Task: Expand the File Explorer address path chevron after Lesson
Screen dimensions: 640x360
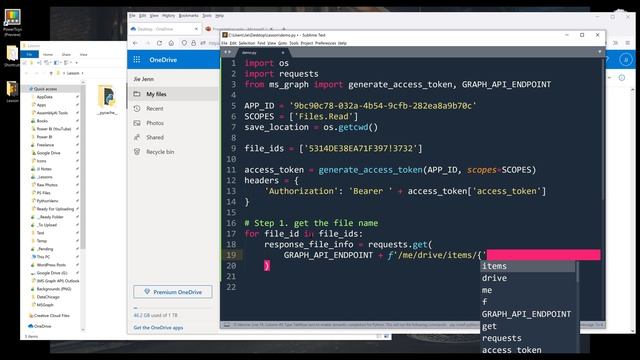Action: point(82,73)
